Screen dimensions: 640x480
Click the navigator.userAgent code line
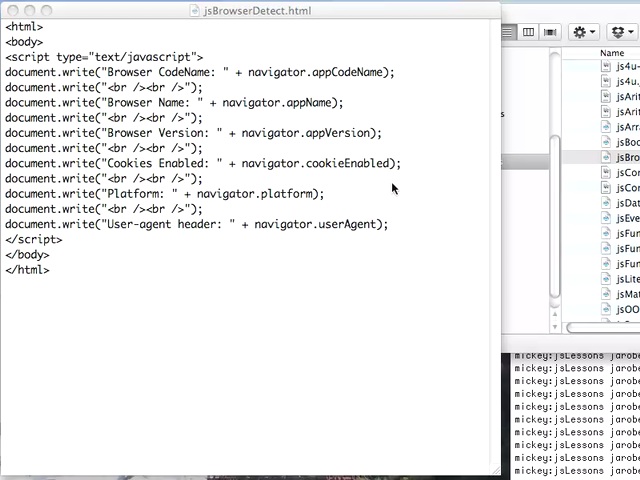[x=197, y=224]
